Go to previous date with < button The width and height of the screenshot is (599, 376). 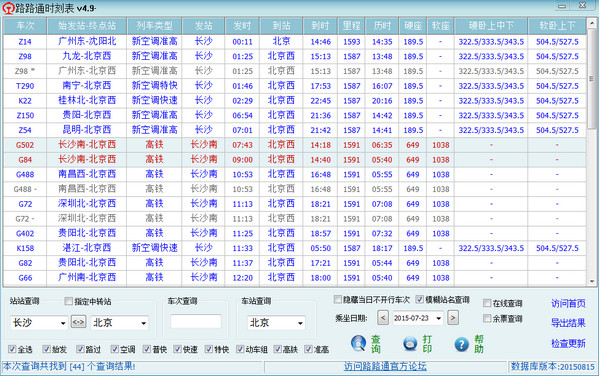383,318
